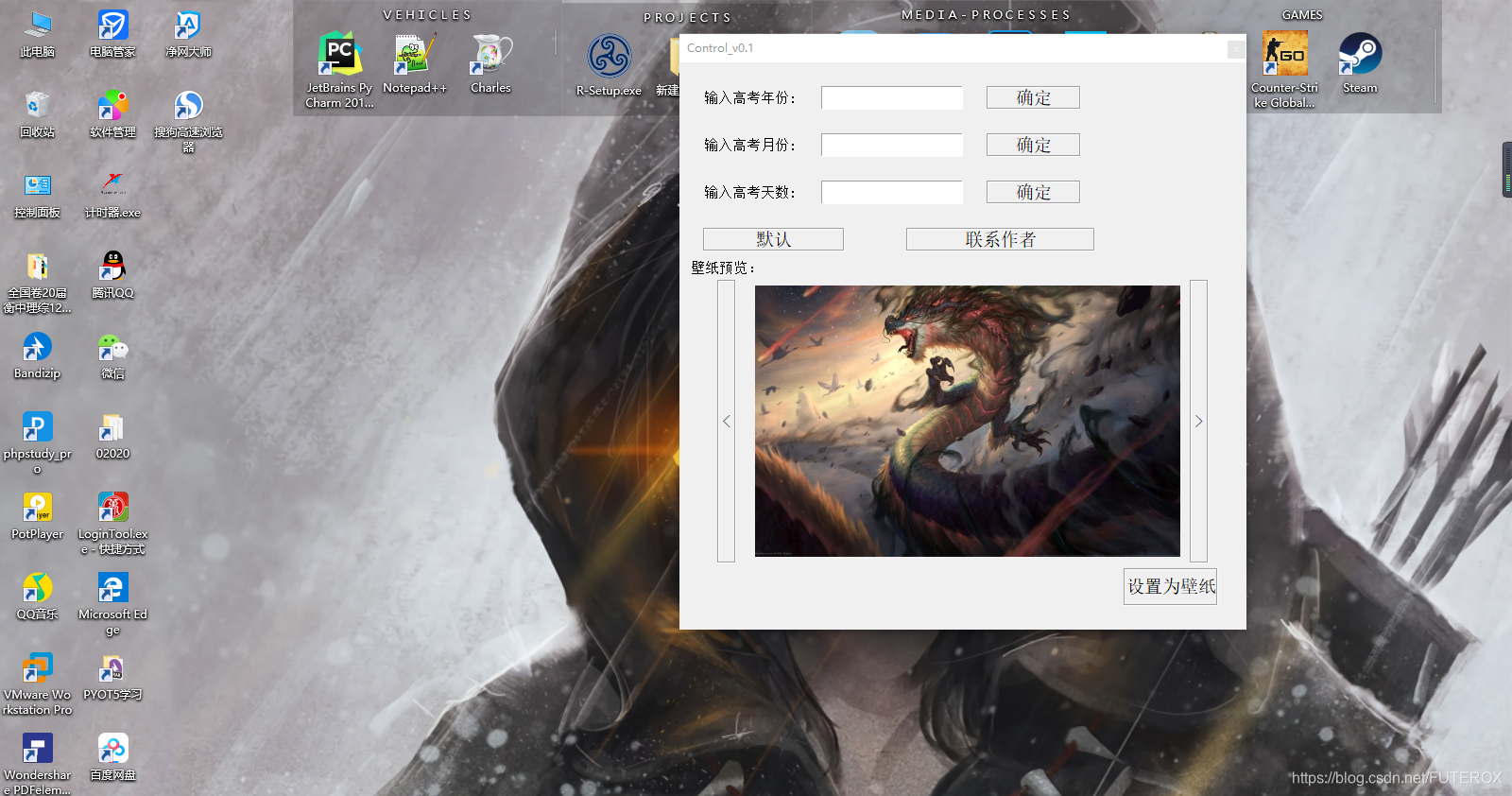Open the phpstudy_pro shortcut
Image resolution: width=1512 pixels, height=796 pixels.
click(37, 442)
